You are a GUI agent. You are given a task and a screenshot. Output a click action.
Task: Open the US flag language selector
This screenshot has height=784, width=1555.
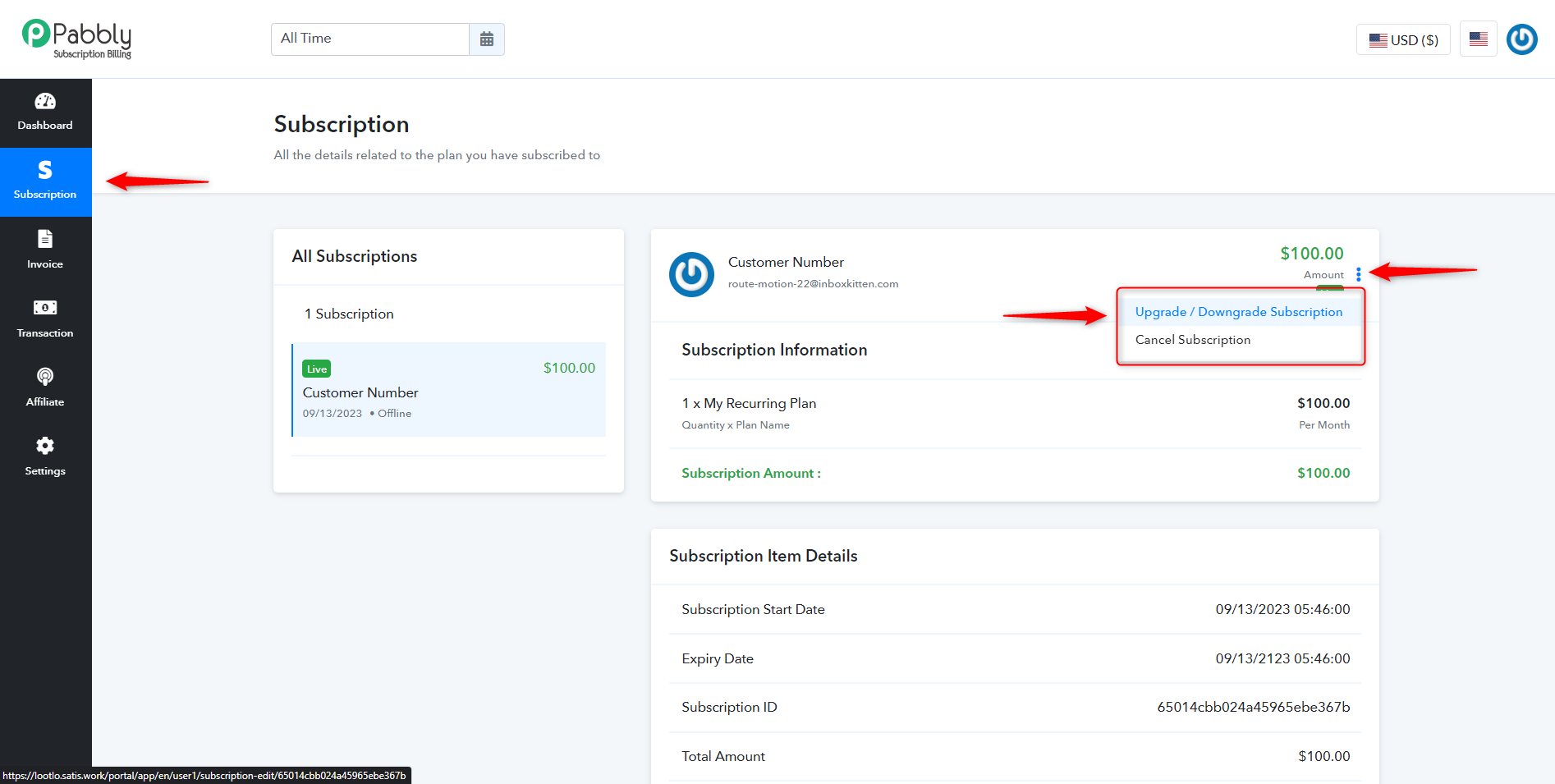1479,39
